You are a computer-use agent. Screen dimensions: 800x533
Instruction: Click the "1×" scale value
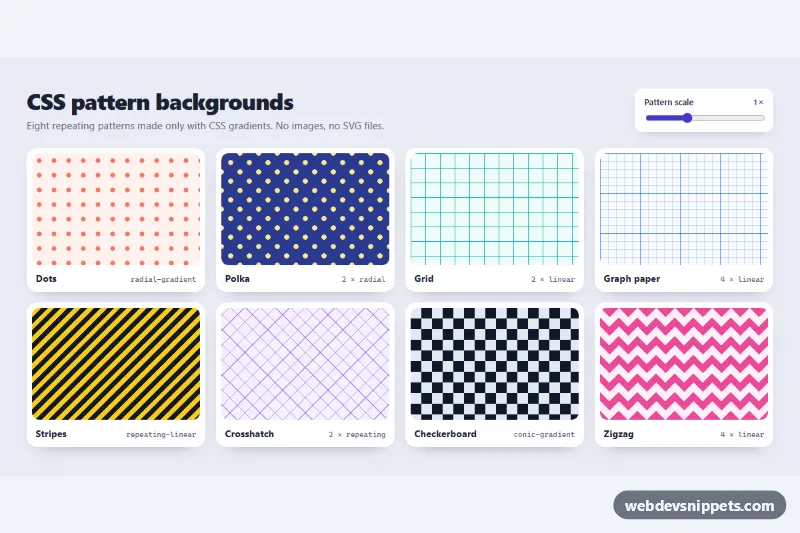click(759, 102)
